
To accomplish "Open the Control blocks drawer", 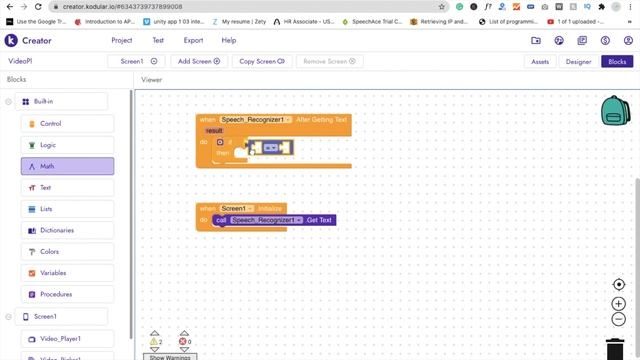I will tap(67, 124).
